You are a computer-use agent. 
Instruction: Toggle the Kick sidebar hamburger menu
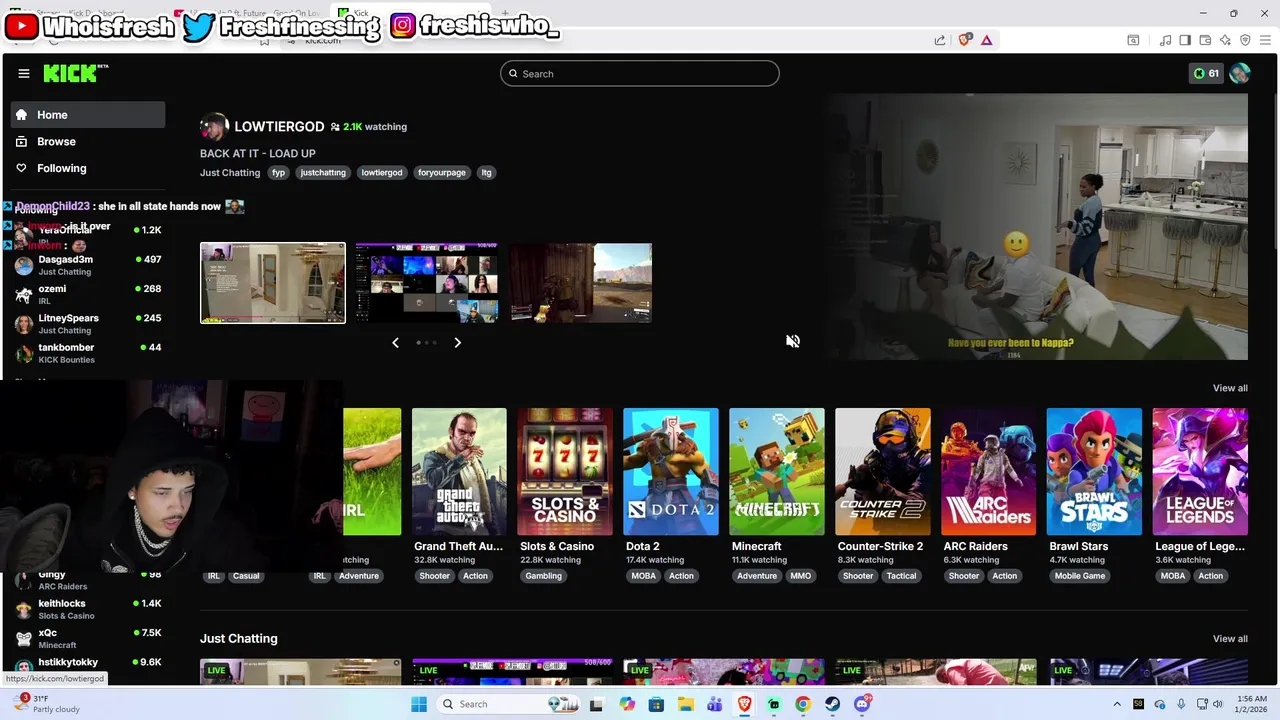[x=23, y=73]
